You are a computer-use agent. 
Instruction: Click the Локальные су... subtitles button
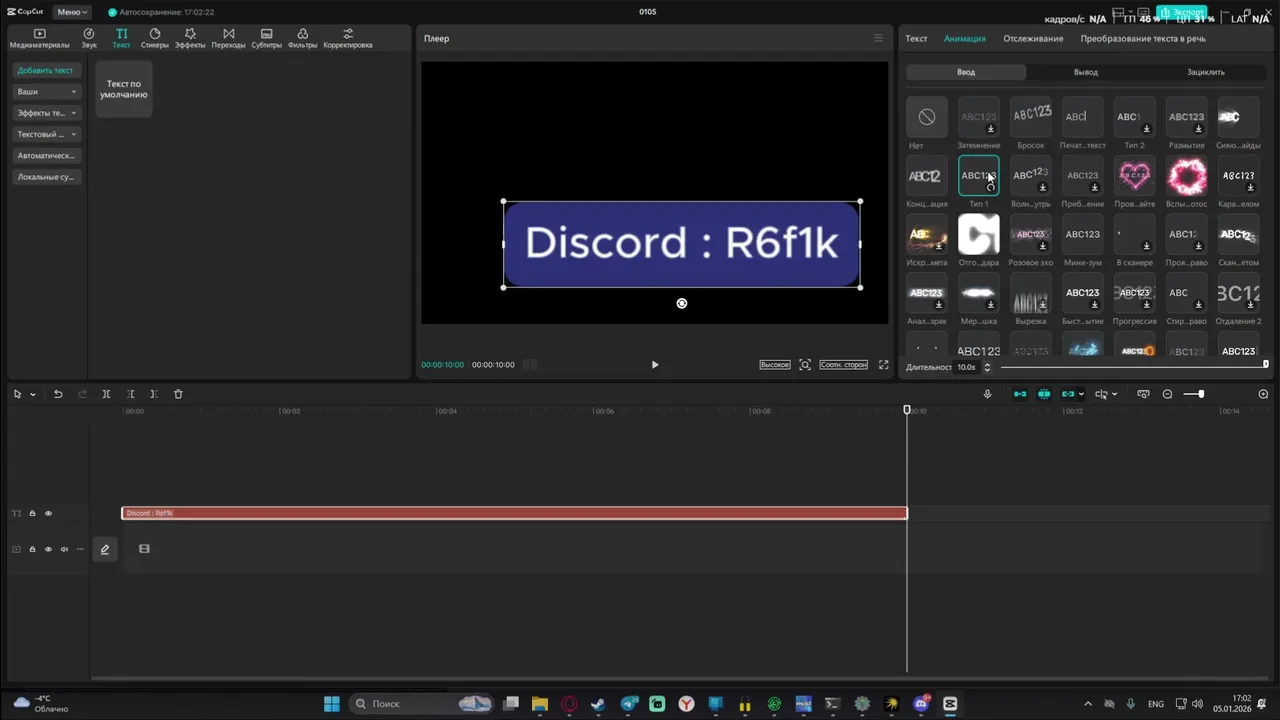point(46,177)
